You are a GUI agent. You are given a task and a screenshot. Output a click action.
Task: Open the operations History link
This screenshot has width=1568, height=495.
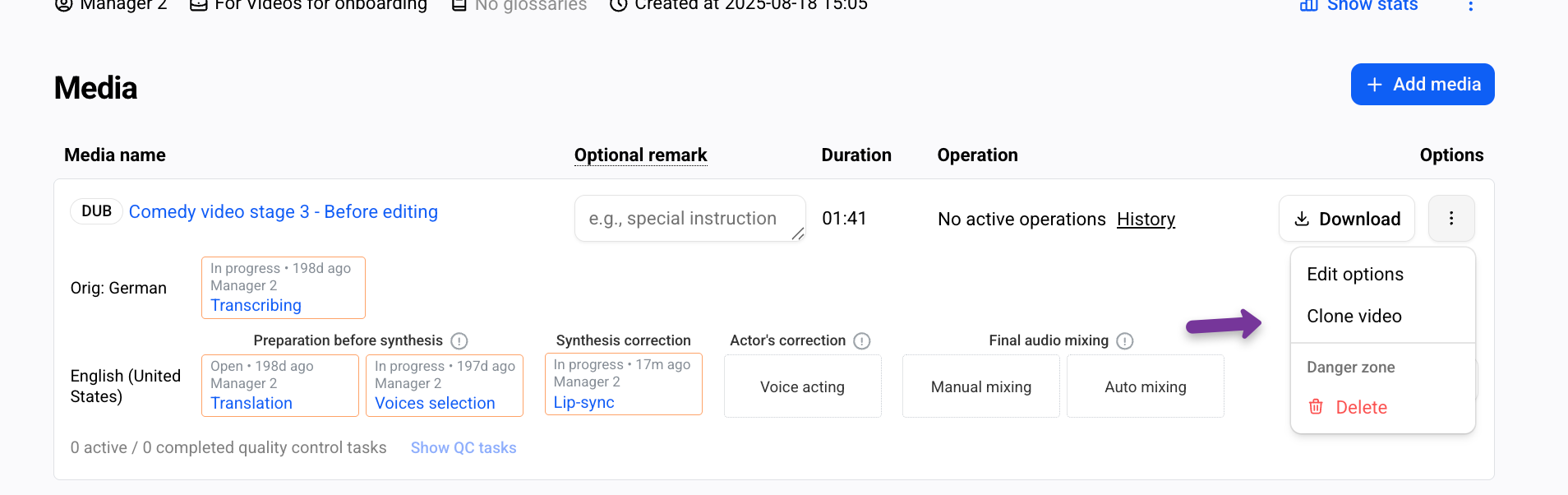pos(1146,219)
